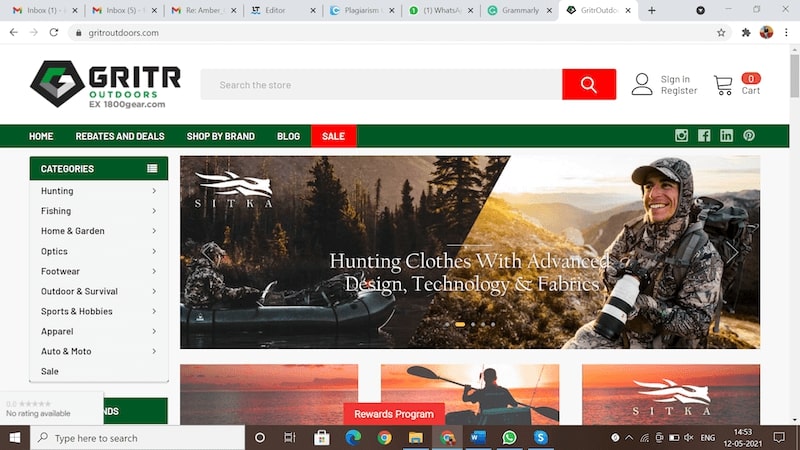Launch Microsoft Edge from the taskbar
This screenshot has width=800, height=450.
353,438
